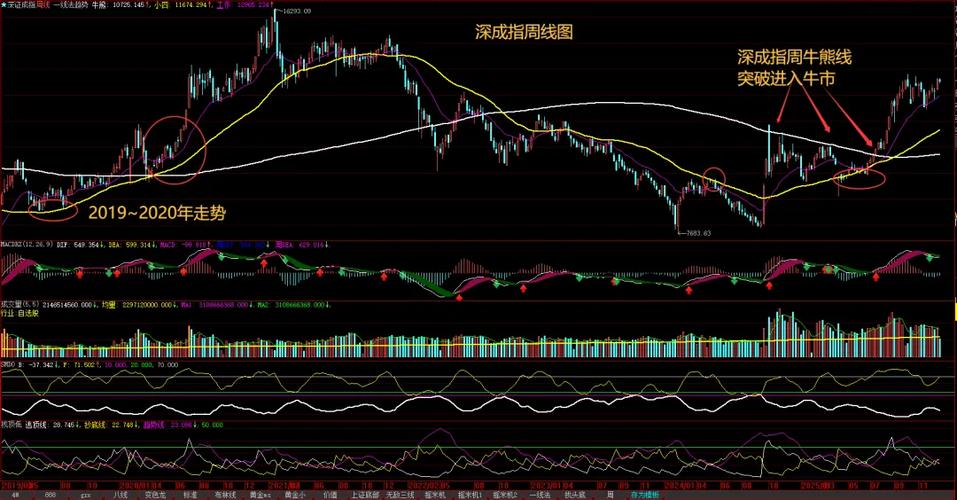
Task: Select the 周 period tab
Action: pyautogui.click(x=610, y=495)
